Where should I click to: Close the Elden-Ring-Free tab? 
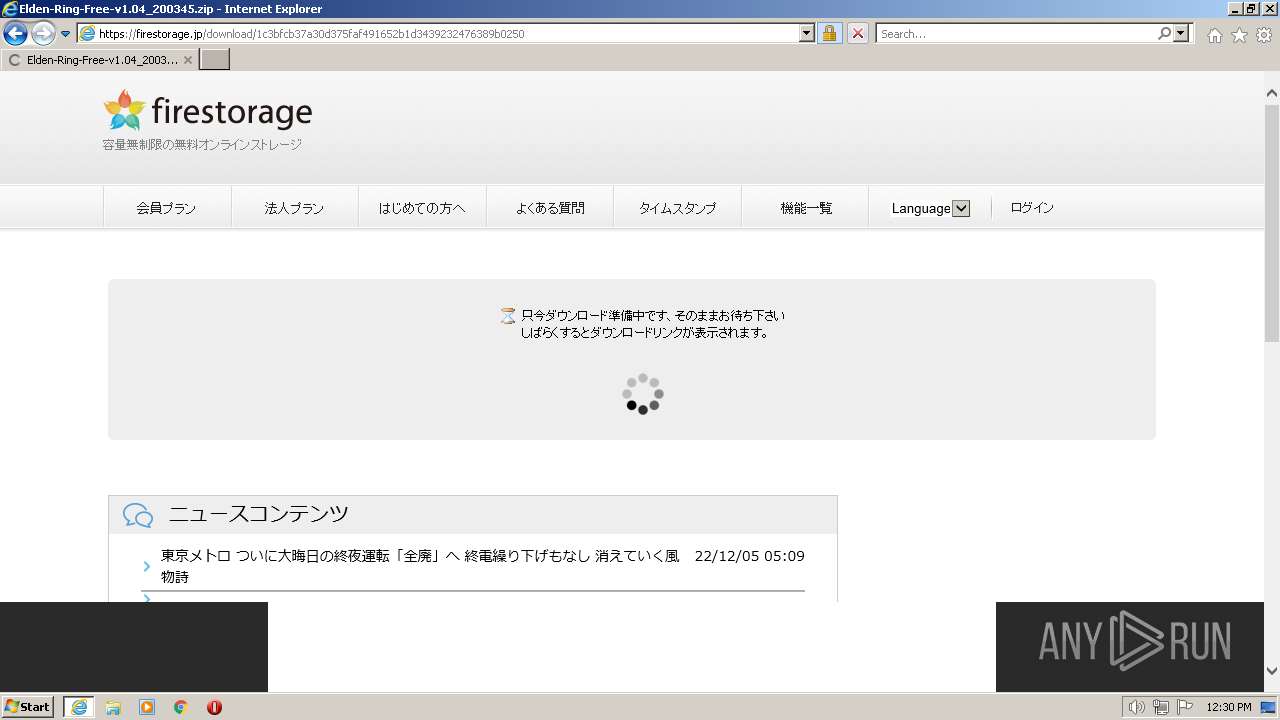coord(188,60)
